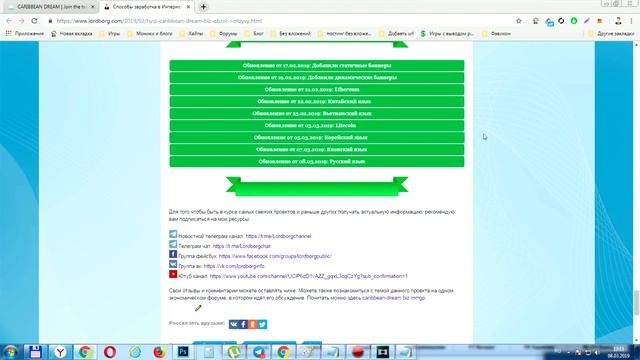The width and height of the screenshot is (640, 360).
Task: Launch Opera from the taskbar
Action: 109,352
